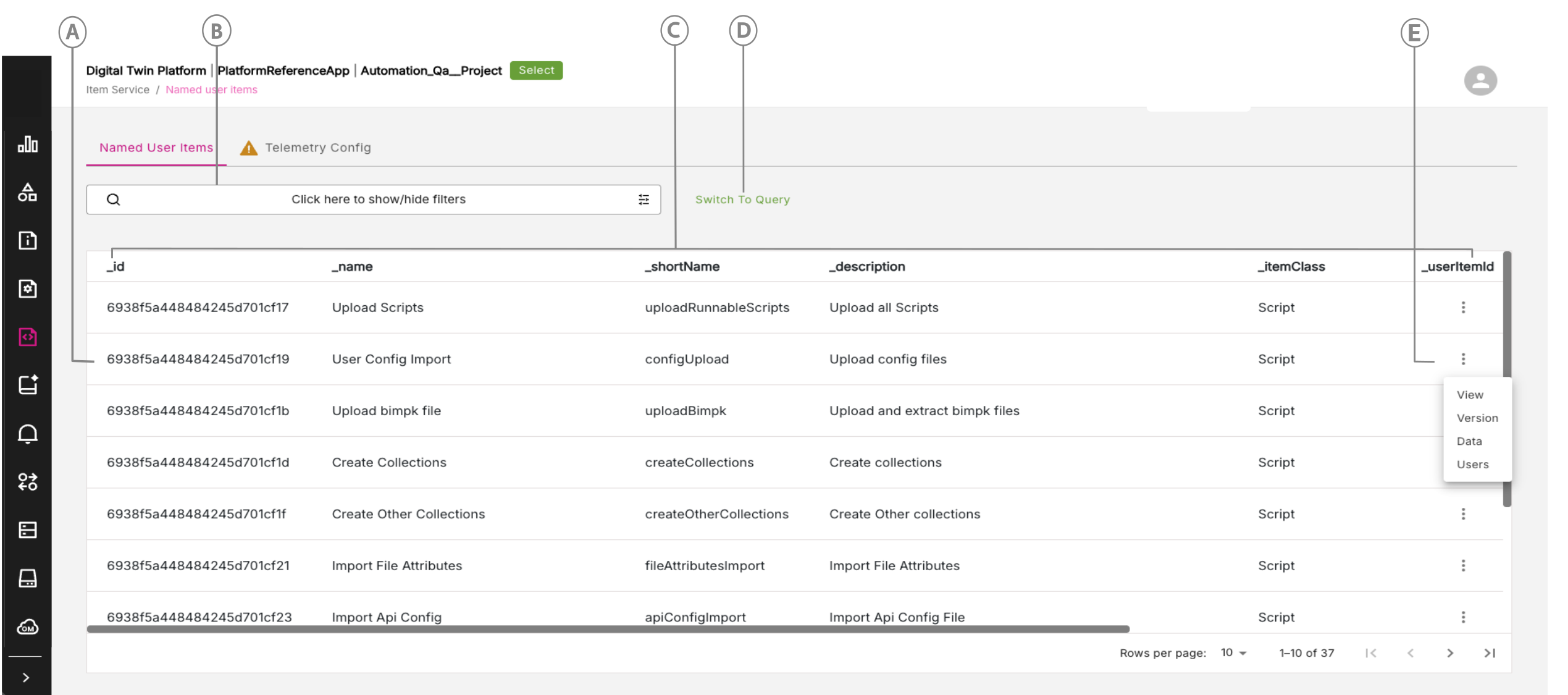
Task: Sort by the _itemClass column header
Action: (x=1291, y=266)
